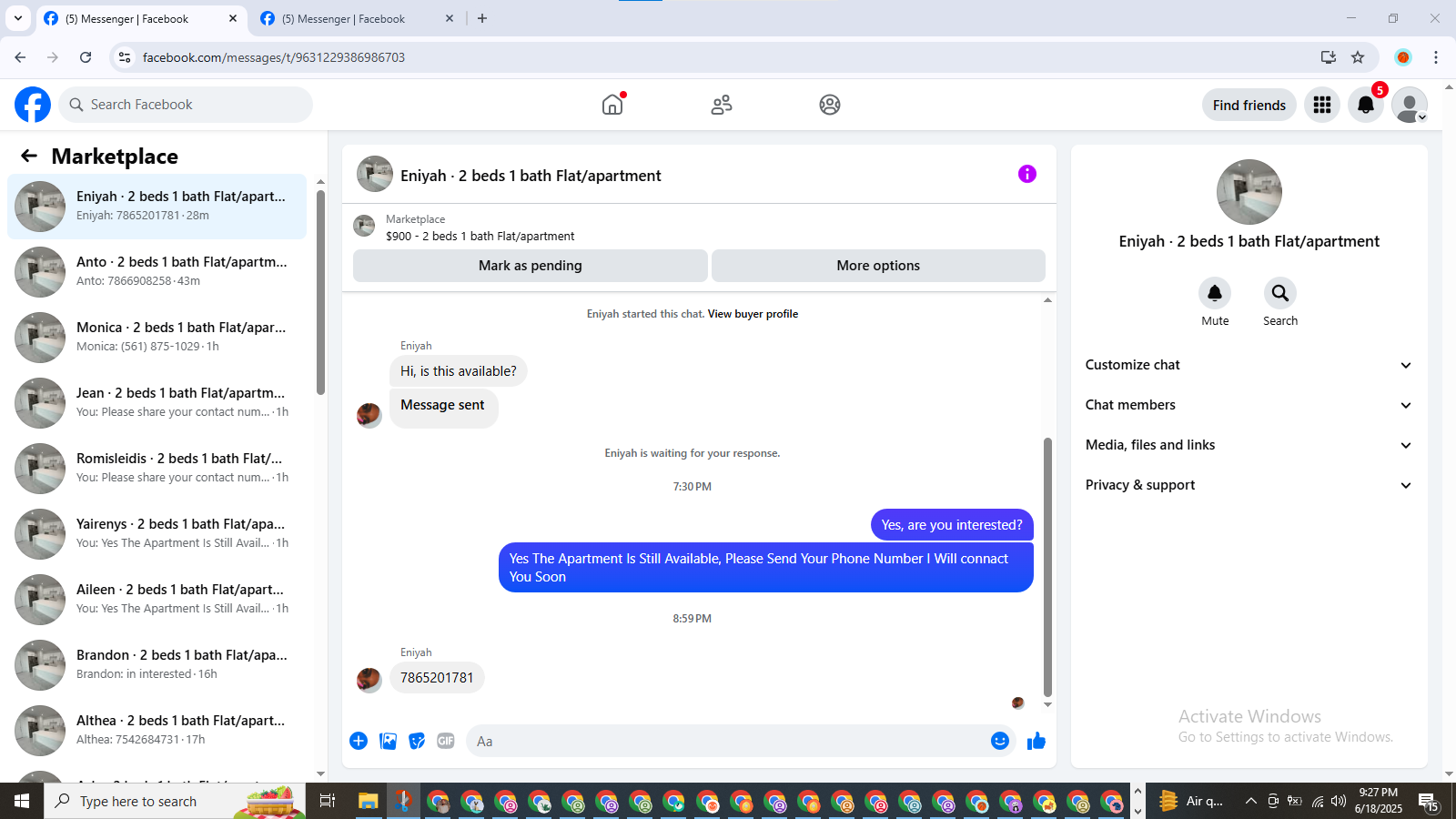This screenshot has width=1456, height=819.
Task: Switch to the second Messenger tab
Action: (355, 18)
